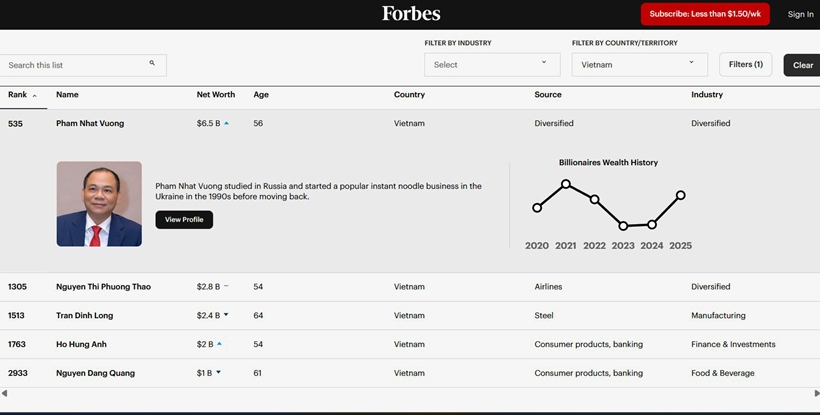This screenshot has width=820, height=415.
Task: Click Nguyen Dang Quang's age 61
Action: [x=257, y=373]
